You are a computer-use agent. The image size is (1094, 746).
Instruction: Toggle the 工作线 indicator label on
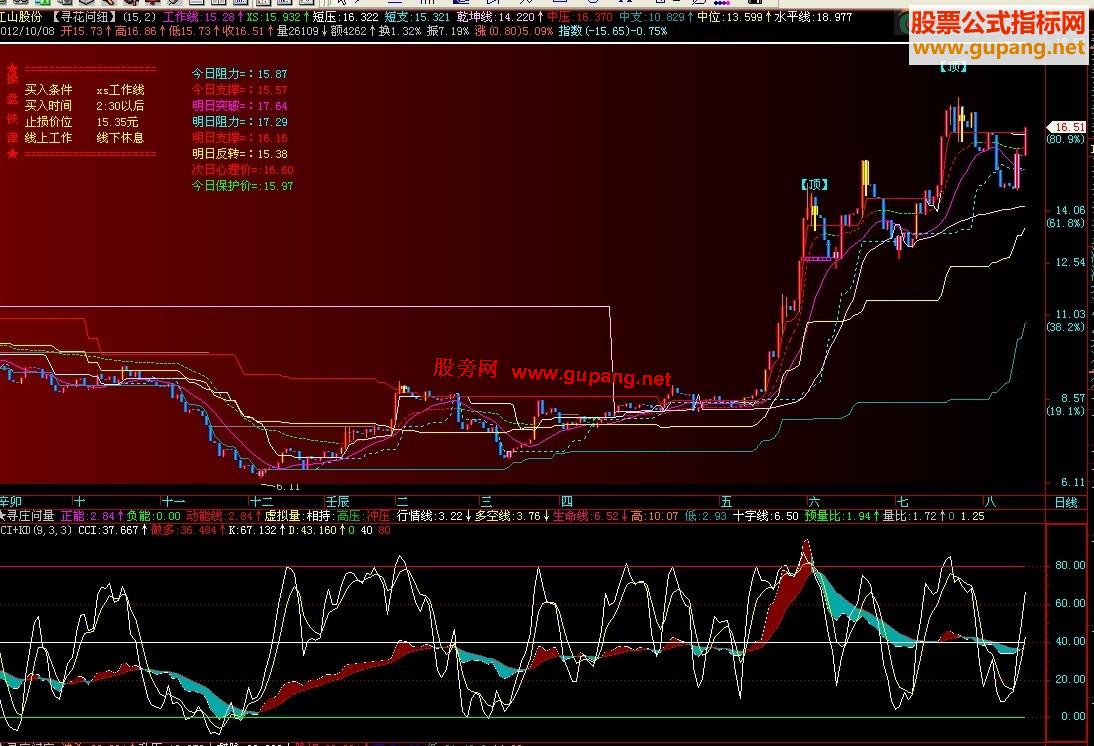181,17
